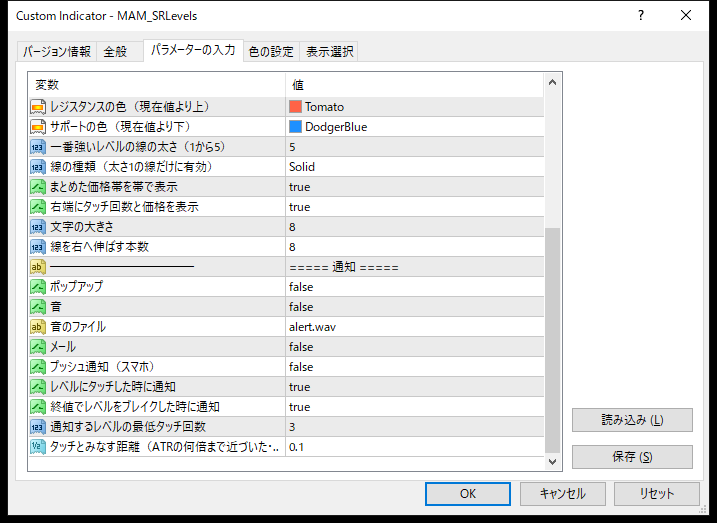This screenshot has height=523, width=717.
Task: Toggle the true value of 右端にタッチ回数と価格を表示
Action: click(x=415, y=207)
